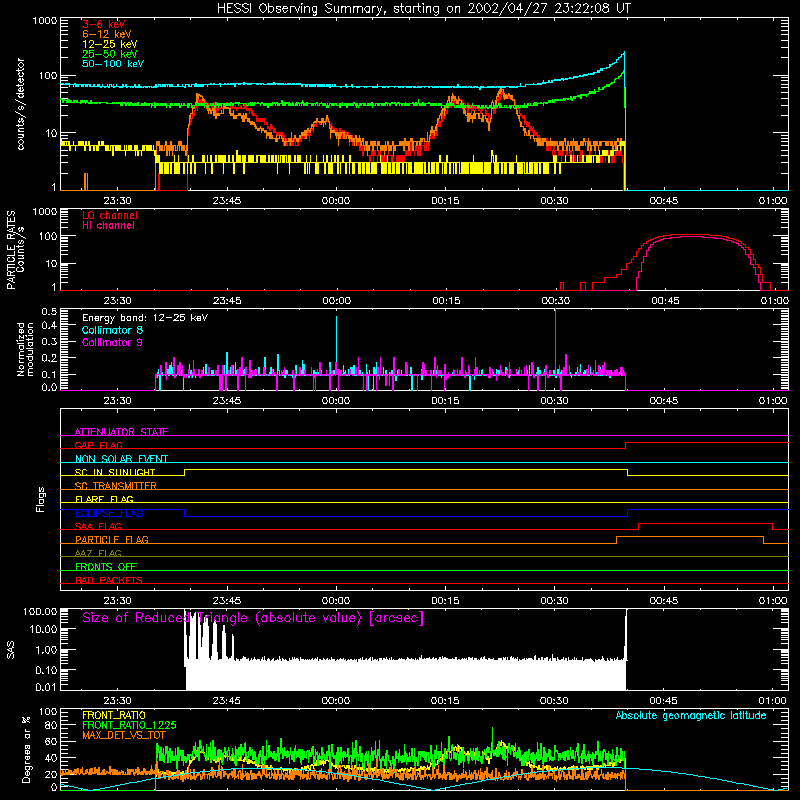Select the FLARE_FLAG label
Viewport: 800px width, 800px height.
pos(104,499)
